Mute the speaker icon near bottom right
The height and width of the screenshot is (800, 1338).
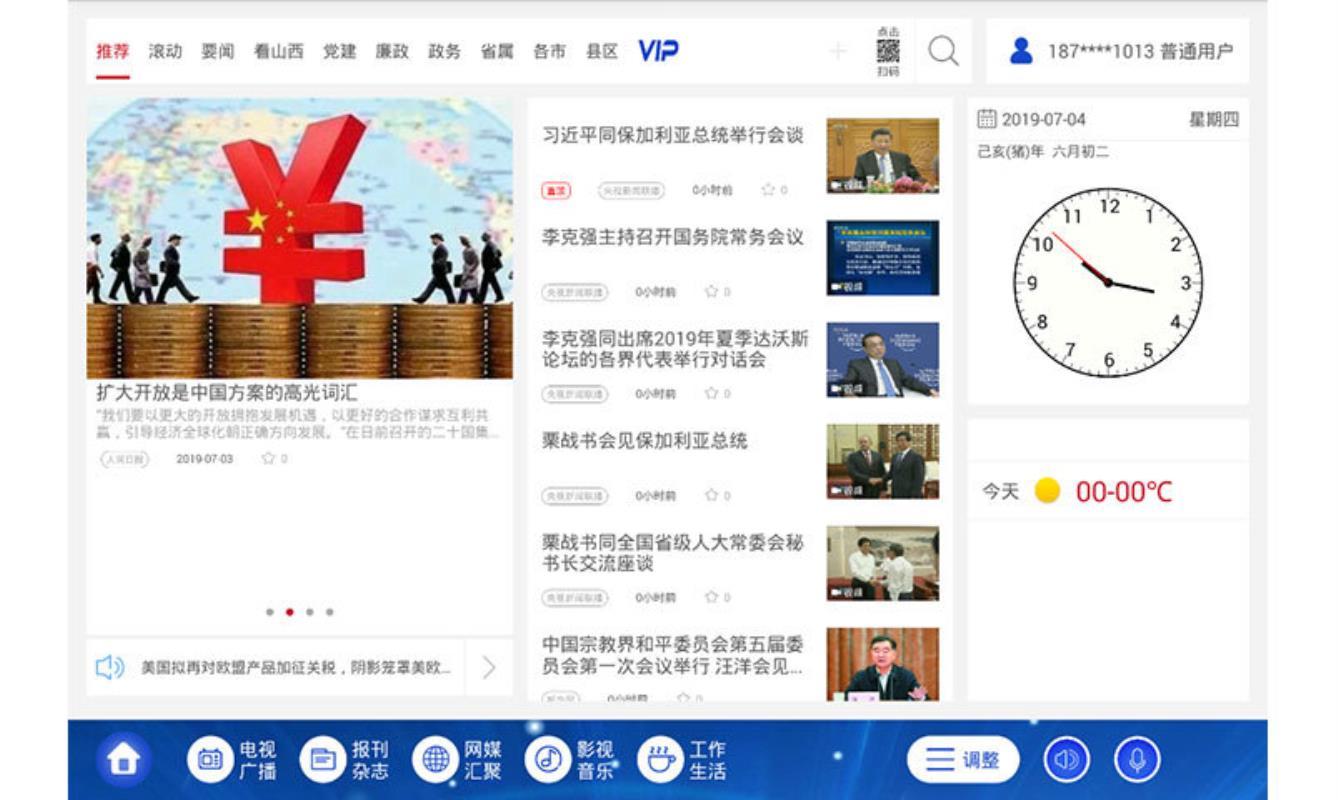(1065, 760)
